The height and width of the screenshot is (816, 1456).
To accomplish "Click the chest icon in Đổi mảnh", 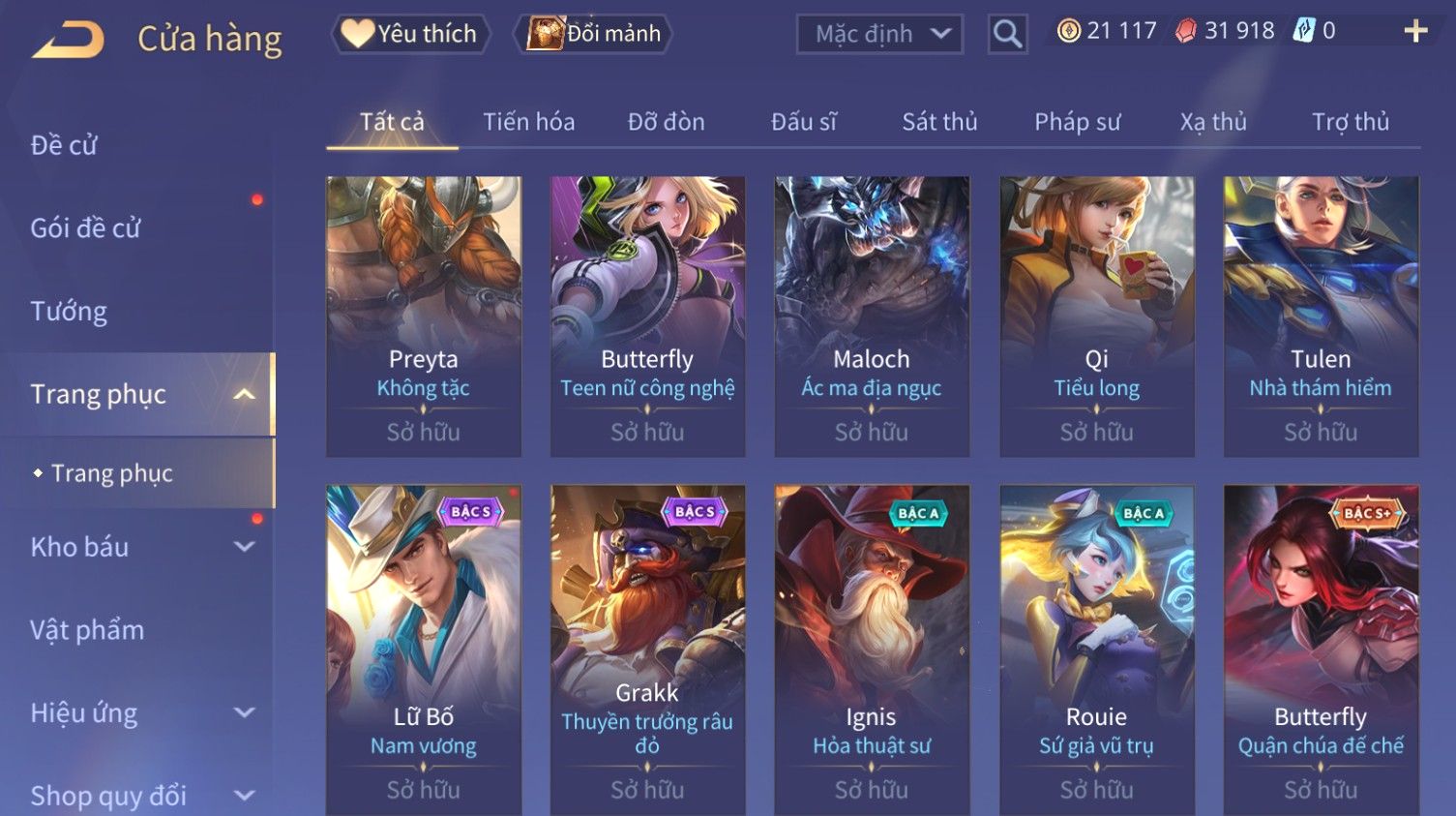I will (545, 34).
